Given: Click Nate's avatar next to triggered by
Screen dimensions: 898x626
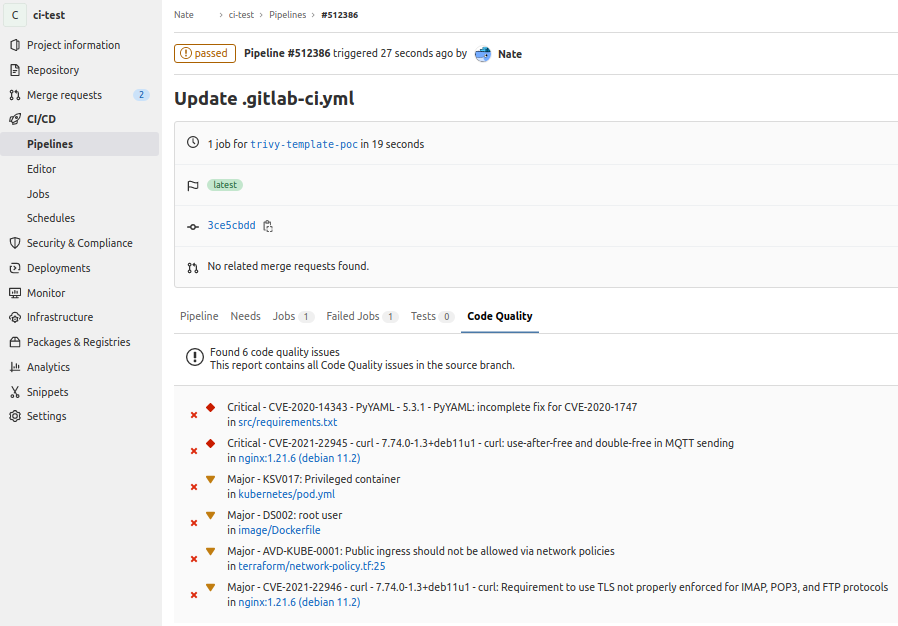Looking at the screenshot, I should [x=483, y=54].
